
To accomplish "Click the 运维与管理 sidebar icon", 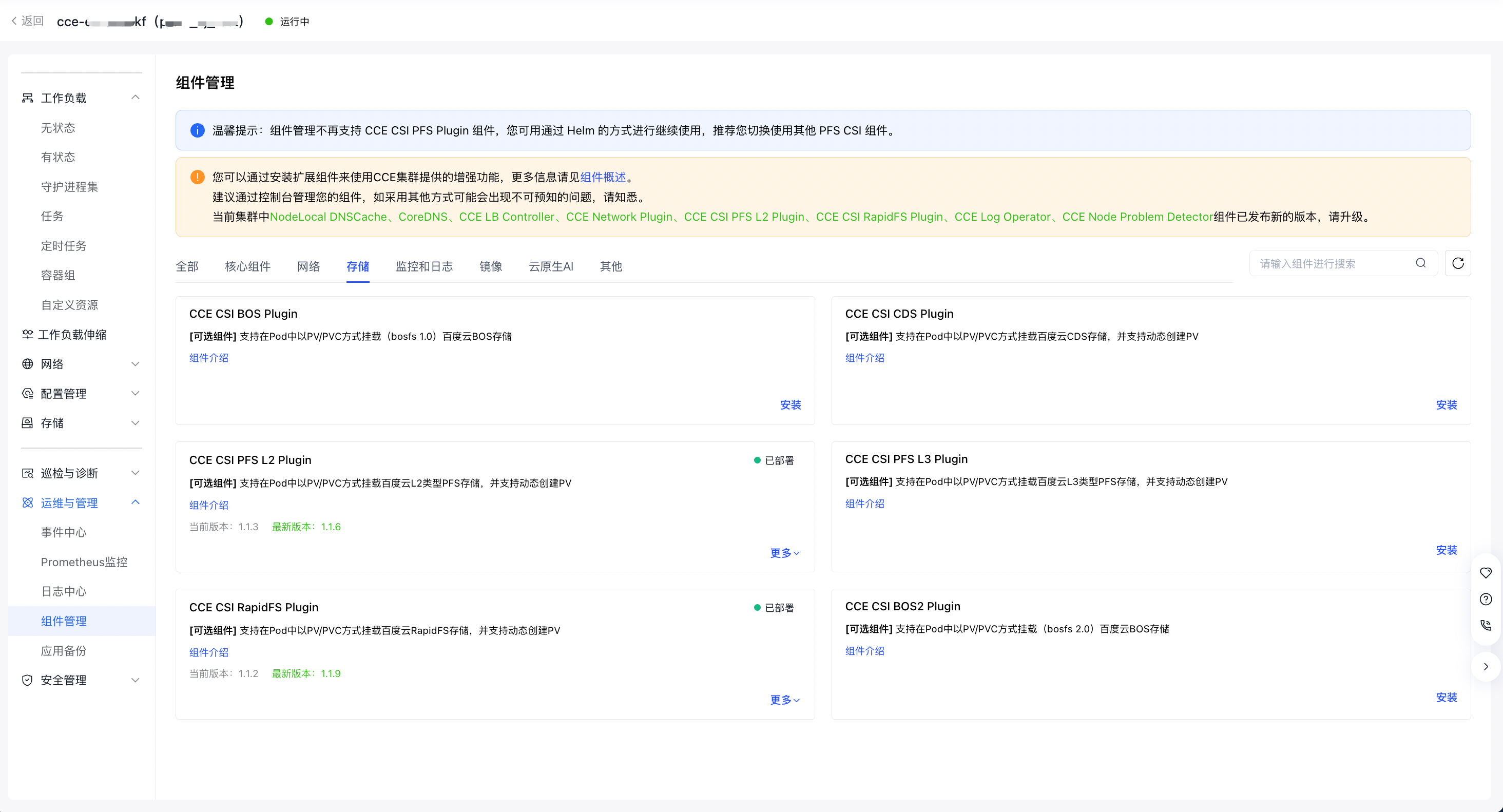I will [x=27, y=503].
